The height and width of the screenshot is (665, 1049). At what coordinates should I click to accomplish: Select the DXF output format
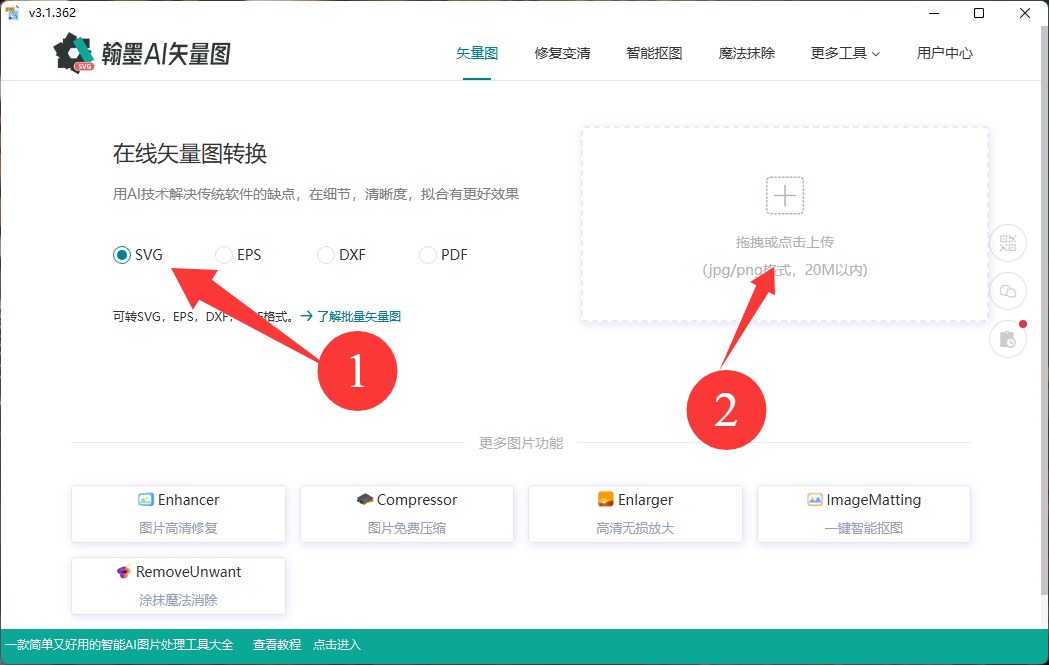[x=326, y=255]
